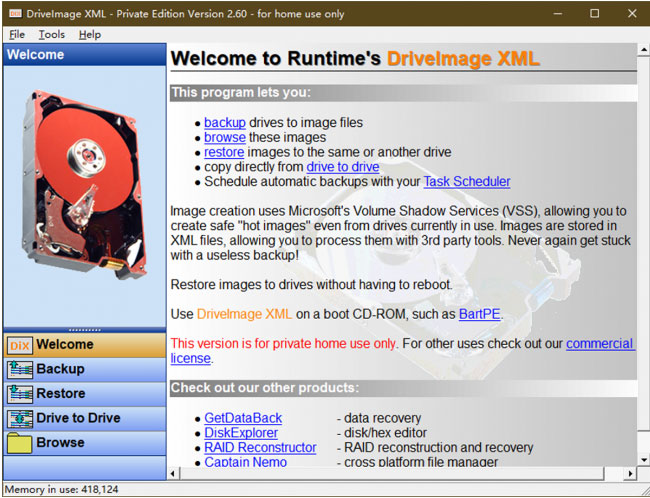The image size is (650, 498).
Task: Click the vertical scrollbar down arrow
Action: click(643, 459)
